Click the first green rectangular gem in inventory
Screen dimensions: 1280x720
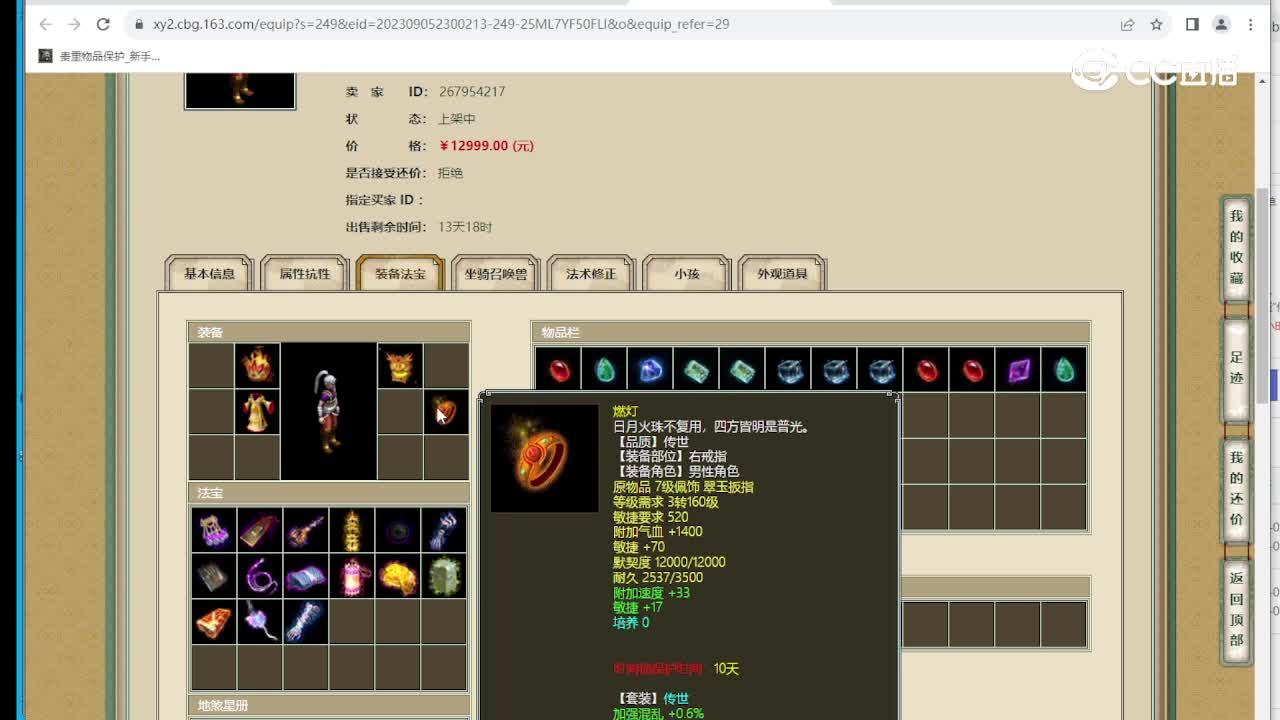click(696, 370)
